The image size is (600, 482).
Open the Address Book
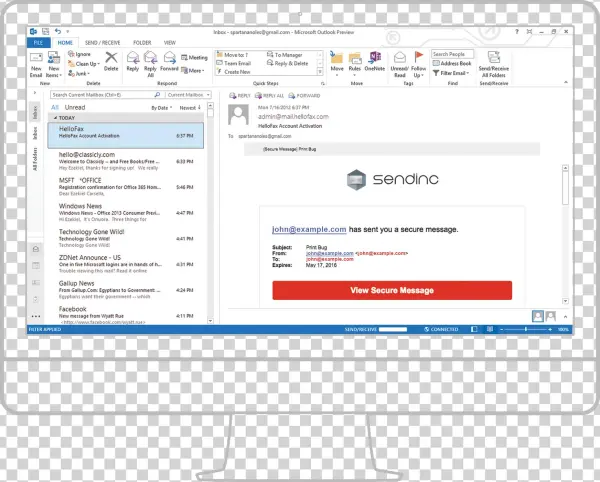[x=452, y=63]
